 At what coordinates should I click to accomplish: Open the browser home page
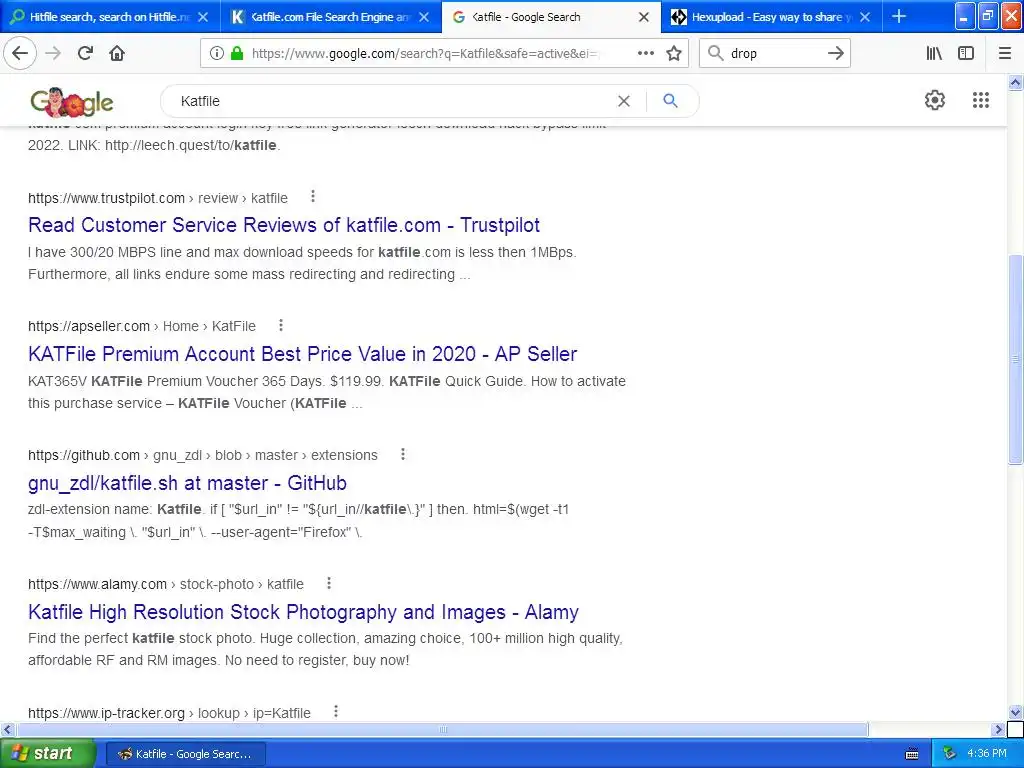pyautogui.click(x=117, y=54)
